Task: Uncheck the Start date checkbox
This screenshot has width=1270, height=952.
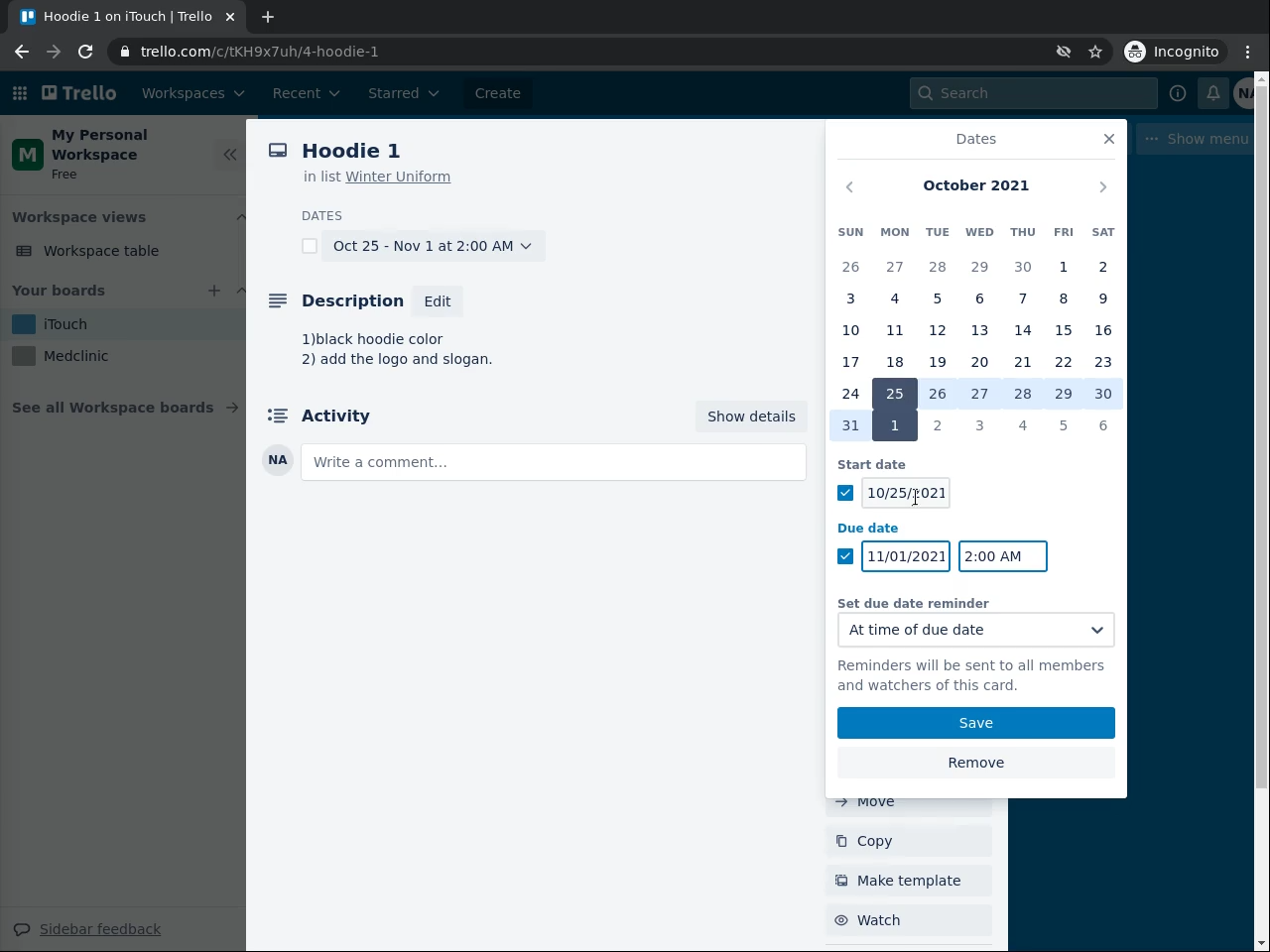Action: [845, 493]
